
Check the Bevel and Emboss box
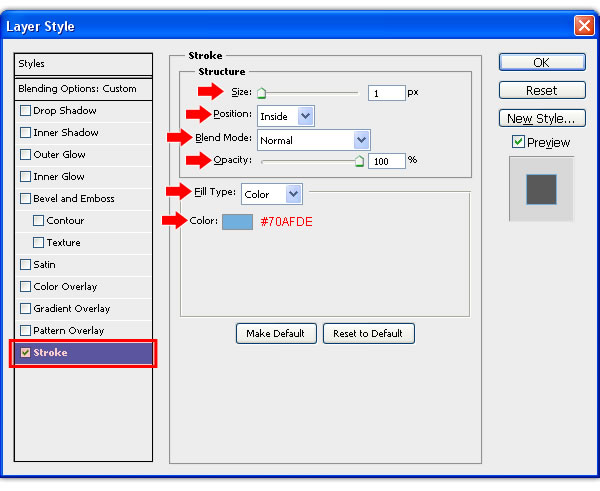[x=25, y=199]
